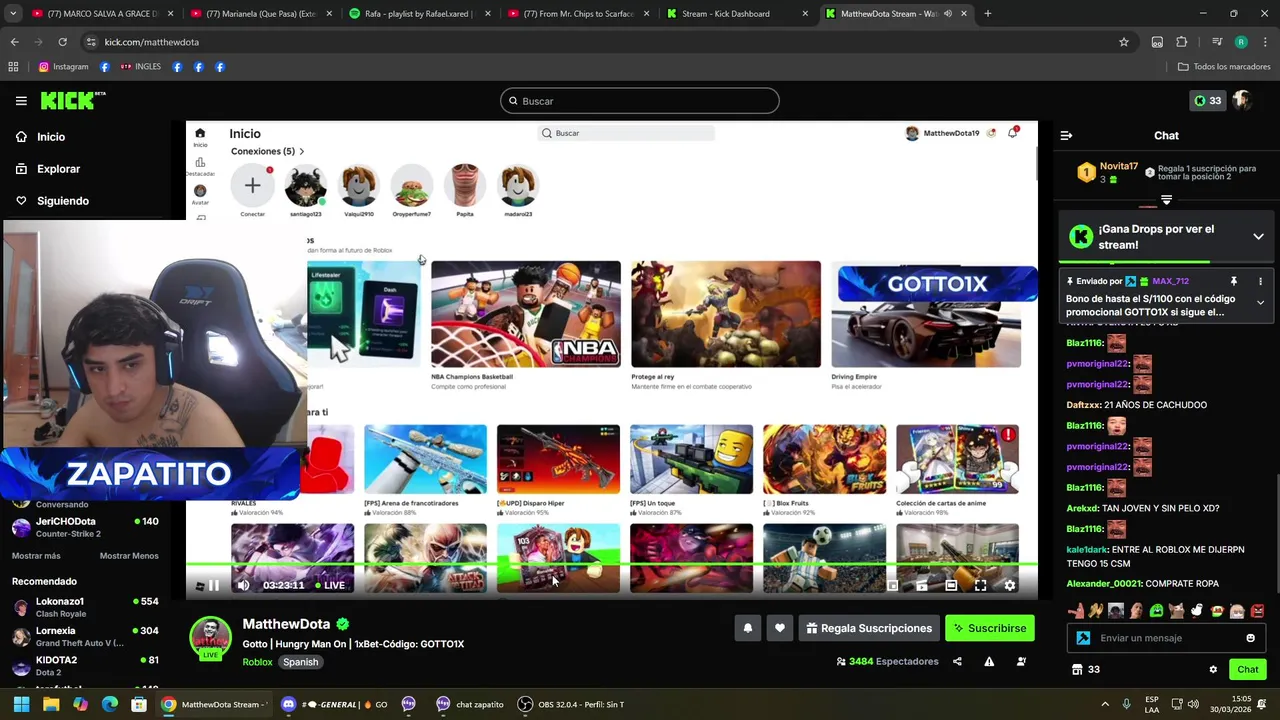Screen dimensions: 1280x720
Task: Insert the green slime emote
Action: pos(1156,610)
